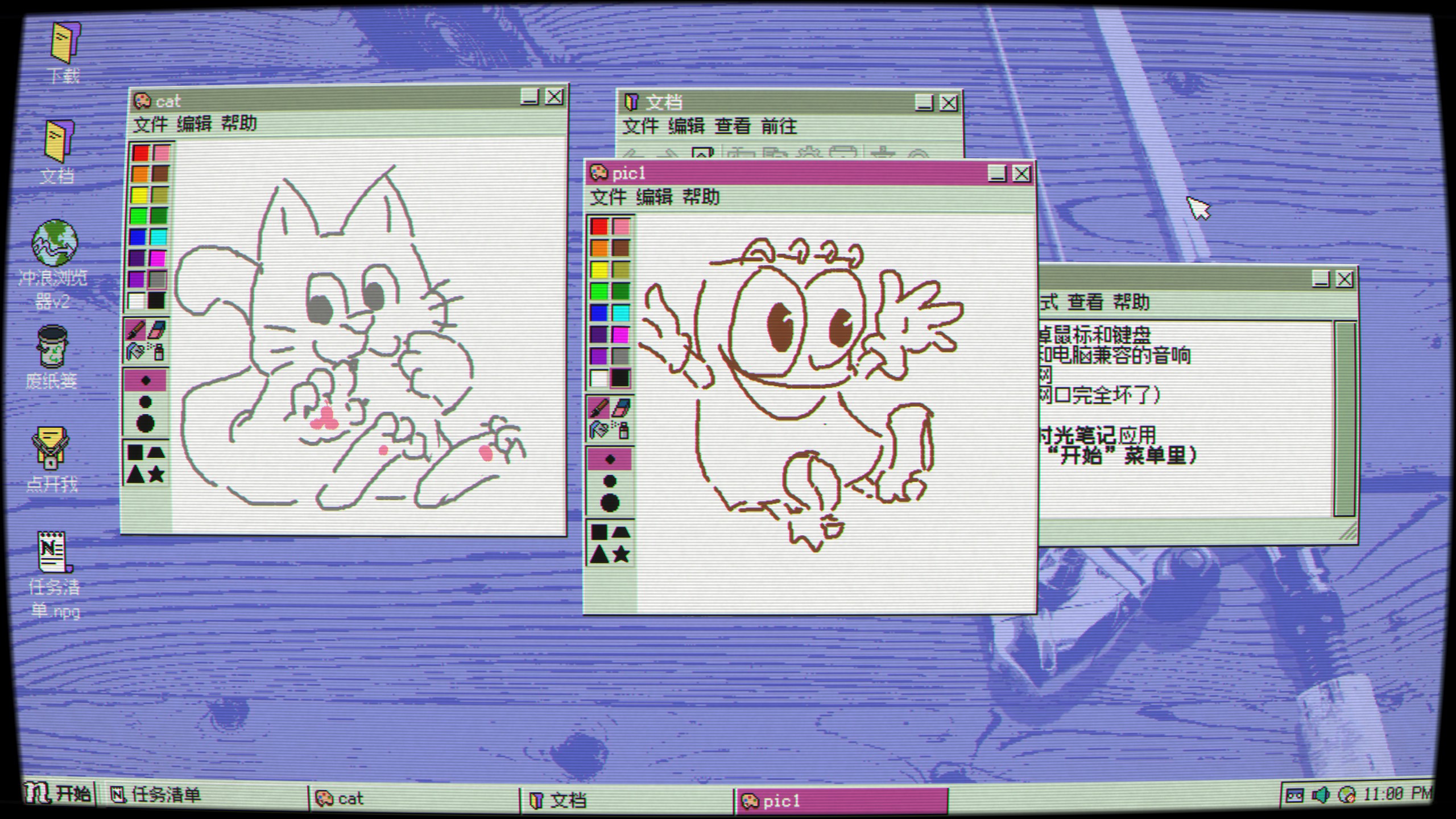Image resolution: width=1456 pixels, height=819 pixels.
Task: Open the 编辑 menu in pic1 window
Action: 654,197
